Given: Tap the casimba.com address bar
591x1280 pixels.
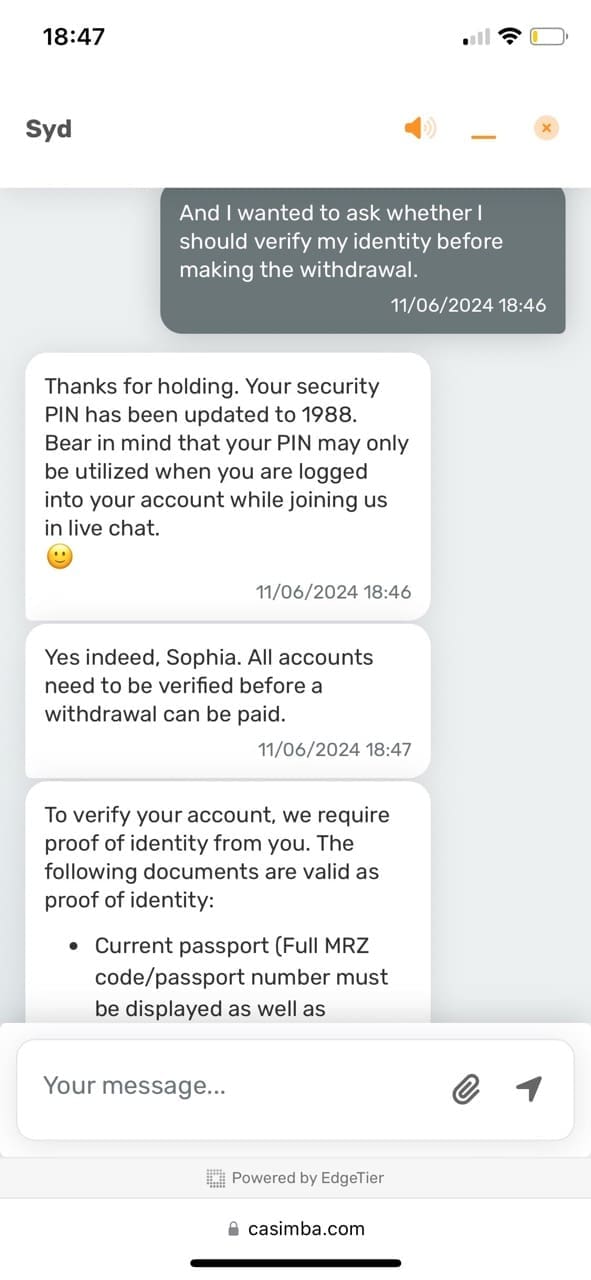Looking at the screenshot, I should (296, 1228).
